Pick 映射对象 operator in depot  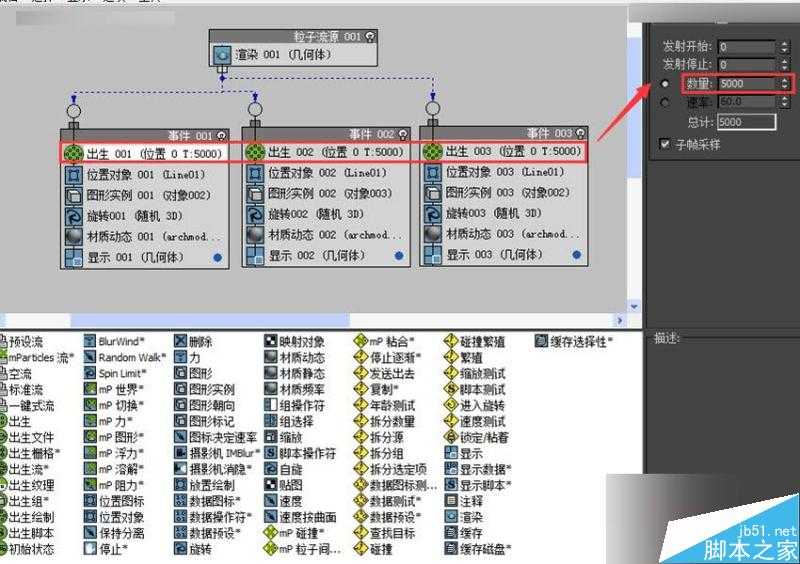[294, 341]
